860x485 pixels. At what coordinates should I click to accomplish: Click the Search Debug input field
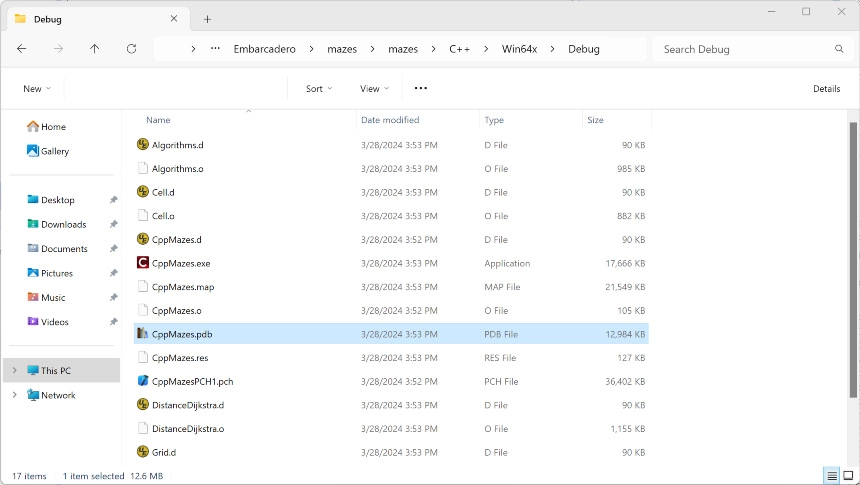pos(745,49)
